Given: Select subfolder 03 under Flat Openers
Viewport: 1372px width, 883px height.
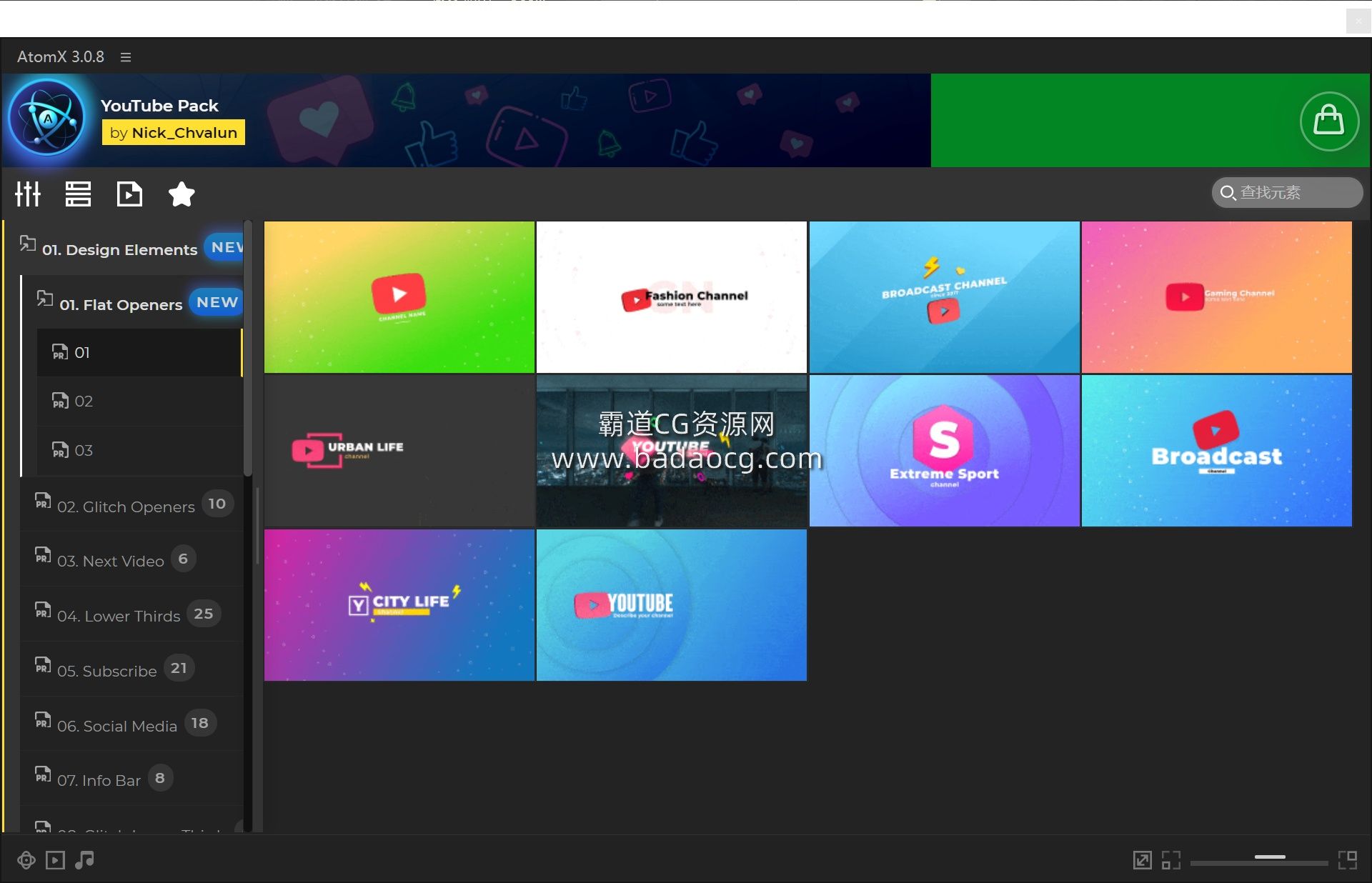Looking at the screenshot, I should tap(139, 451).
